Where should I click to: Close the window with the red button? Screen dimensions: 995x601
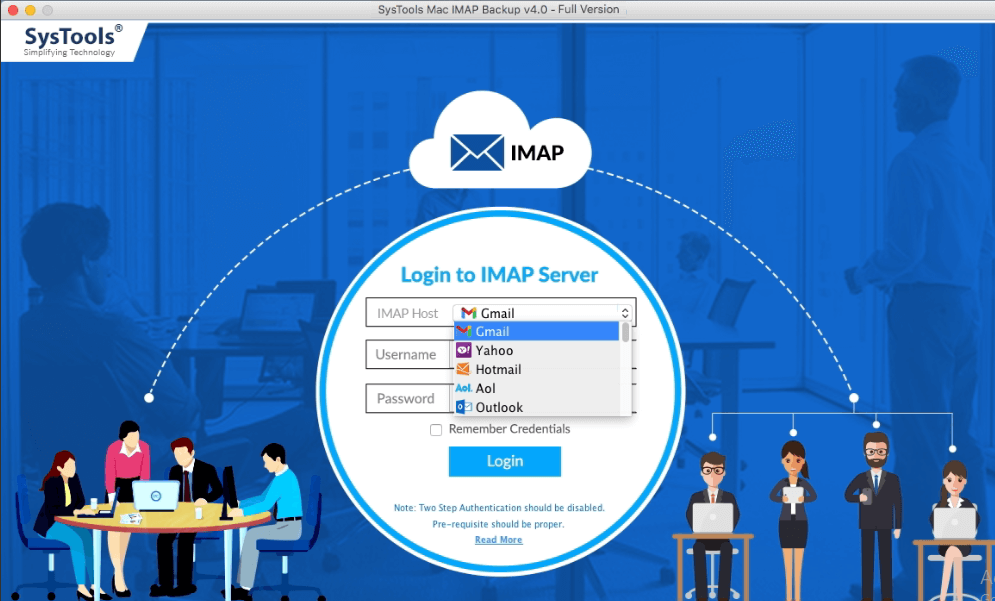(x=13, y=10)
